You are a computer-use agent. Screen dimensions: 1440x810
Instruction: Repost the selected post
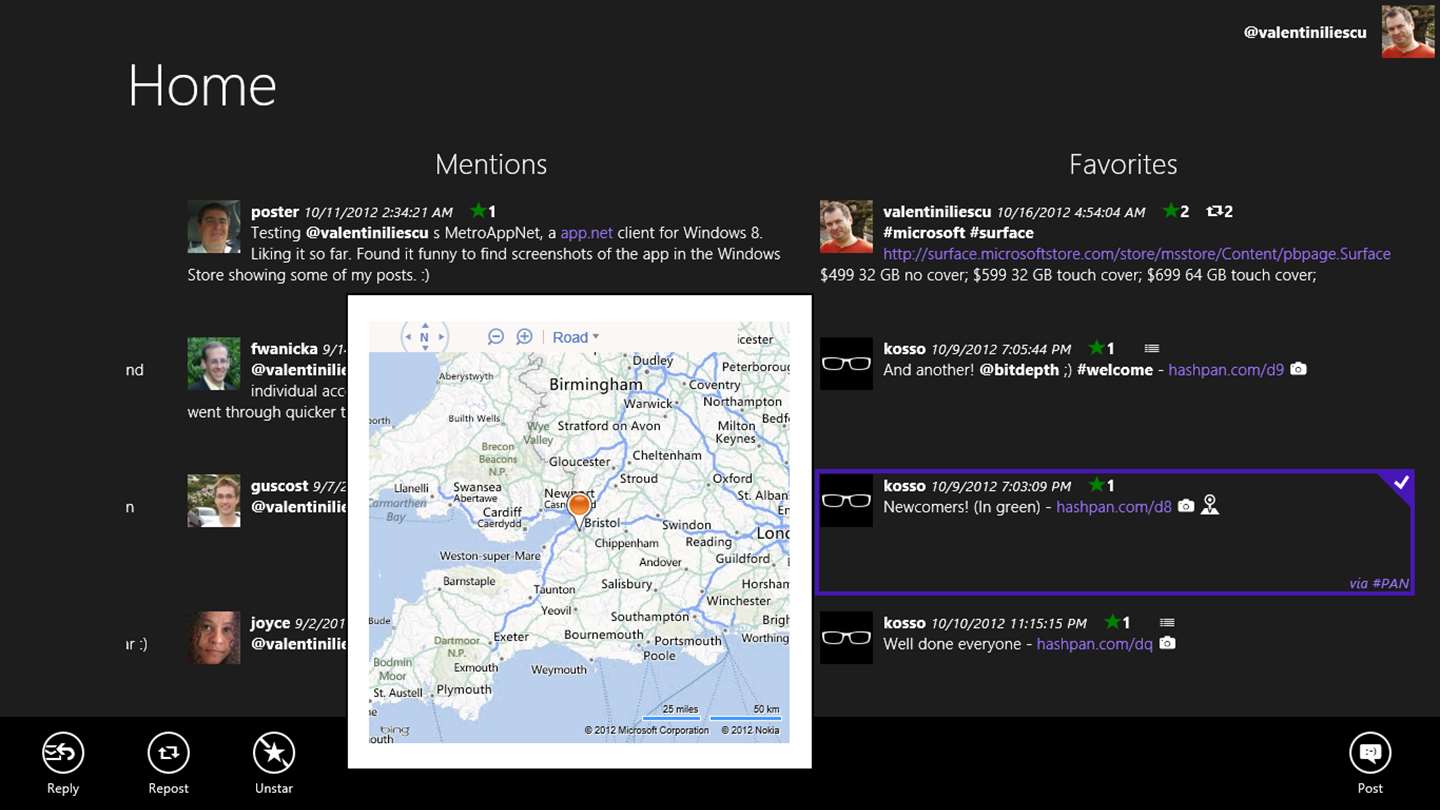pos(168,754)
